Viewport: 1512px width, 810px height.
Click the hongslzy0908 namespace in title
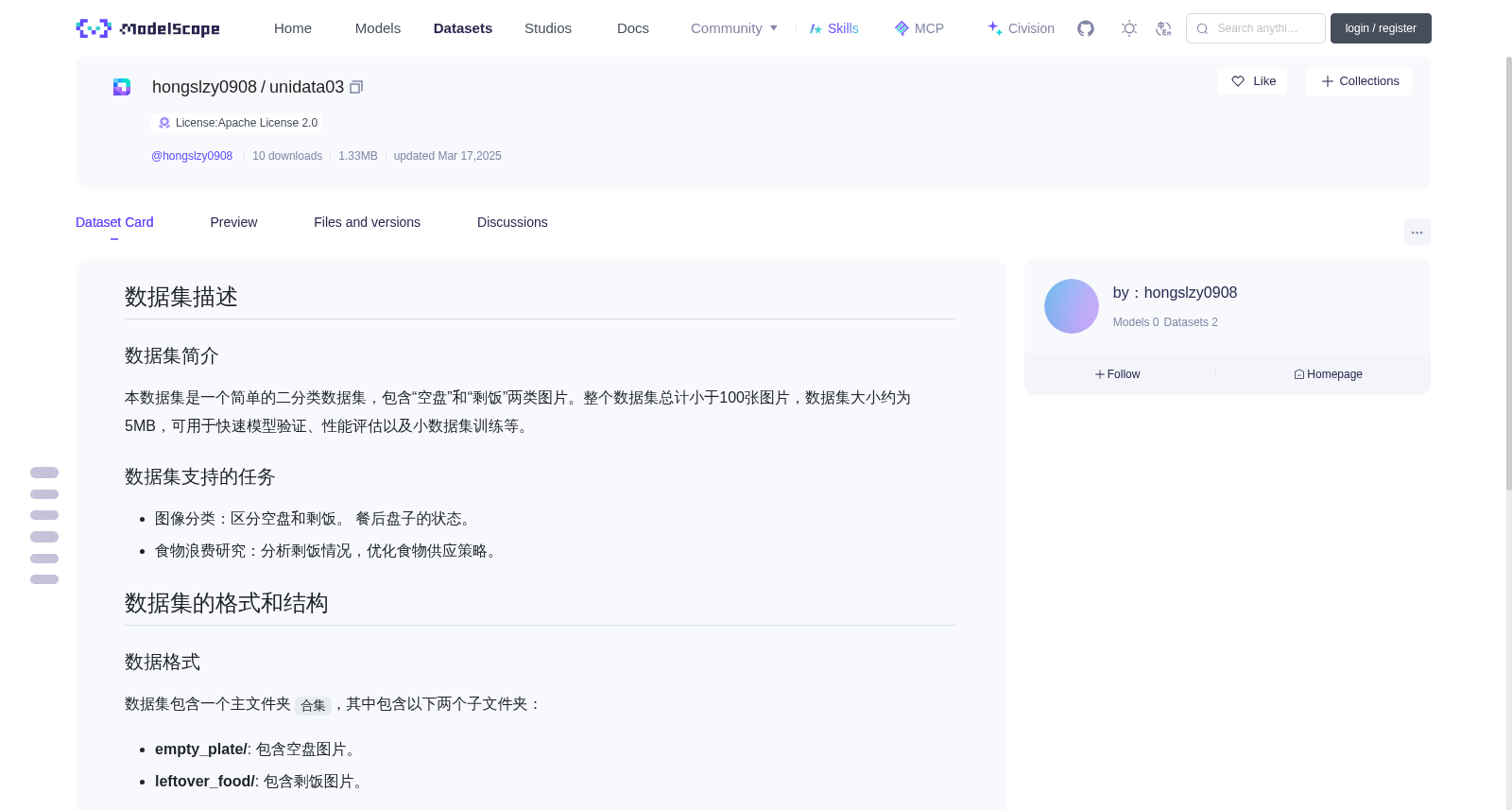click(204, 87)
